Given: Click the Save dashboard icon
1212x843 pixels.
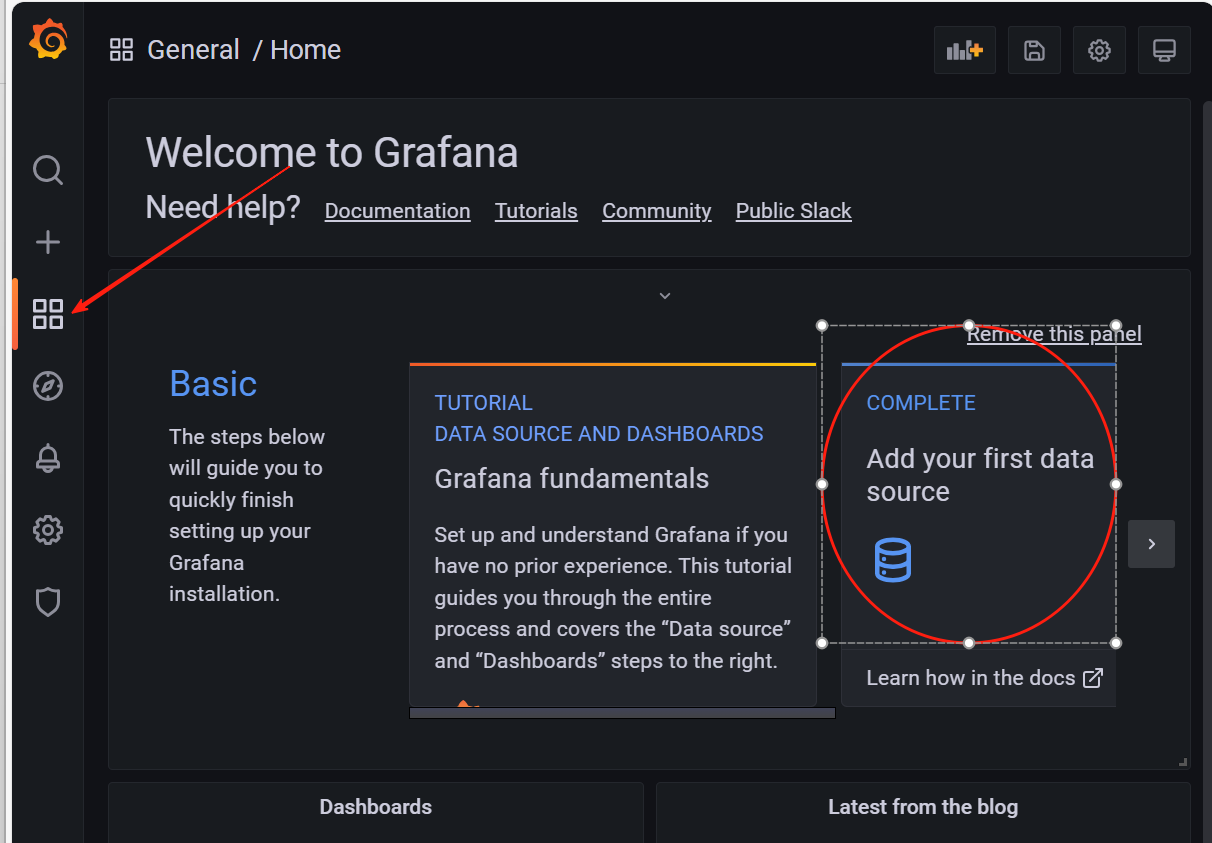Looking at the screenshot, I should (1034, 50).
